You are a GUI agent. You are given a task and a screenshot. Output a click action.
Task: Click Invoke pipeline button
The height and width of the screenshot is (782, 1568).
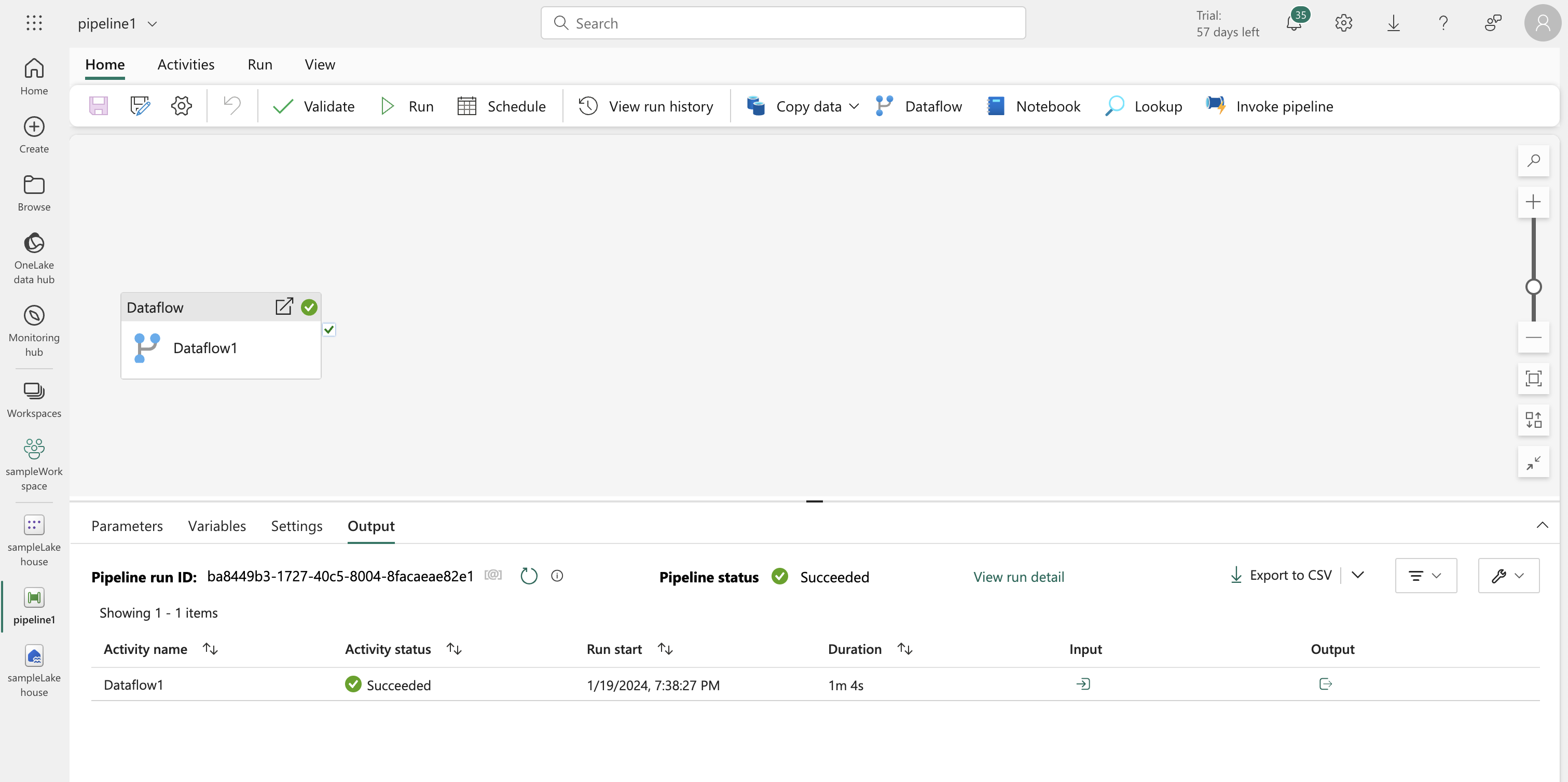tap(1269, 106)
